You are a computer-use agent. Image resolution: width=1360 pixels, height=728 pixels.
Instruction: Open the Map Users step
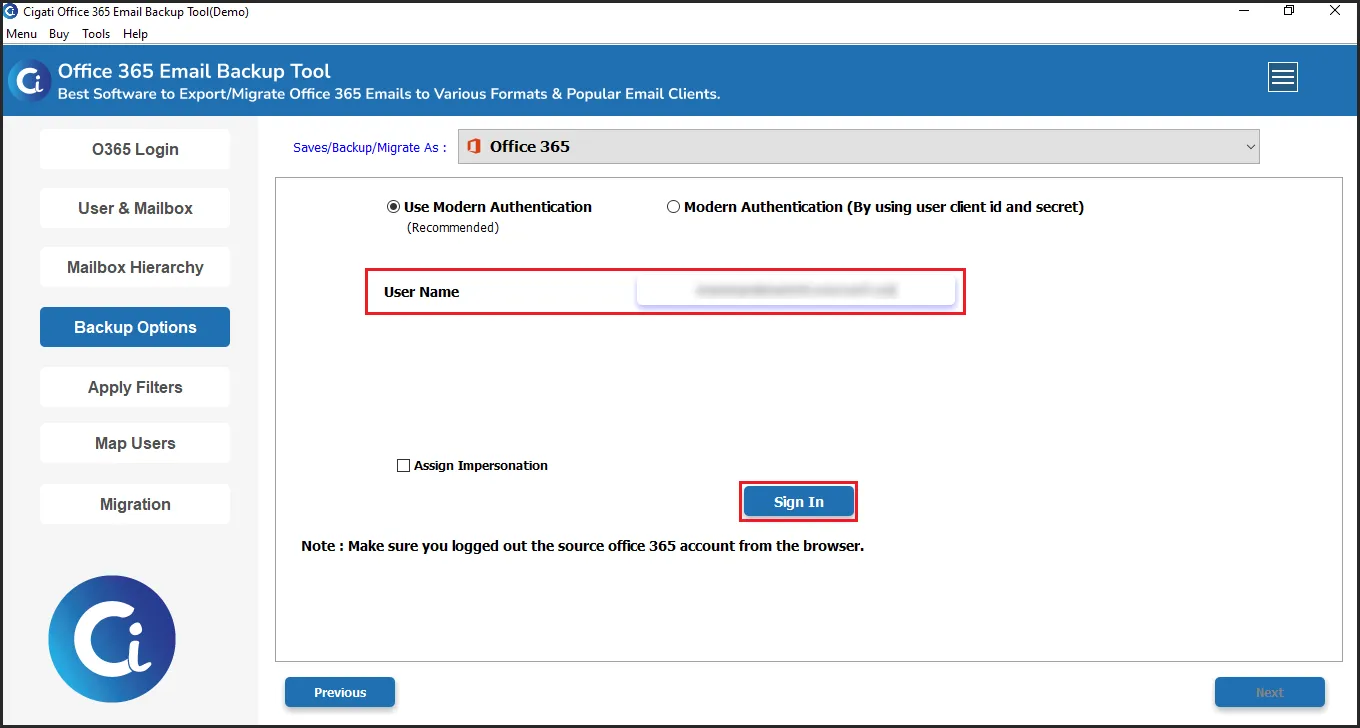pyautogui.click(x=135, y=443)
